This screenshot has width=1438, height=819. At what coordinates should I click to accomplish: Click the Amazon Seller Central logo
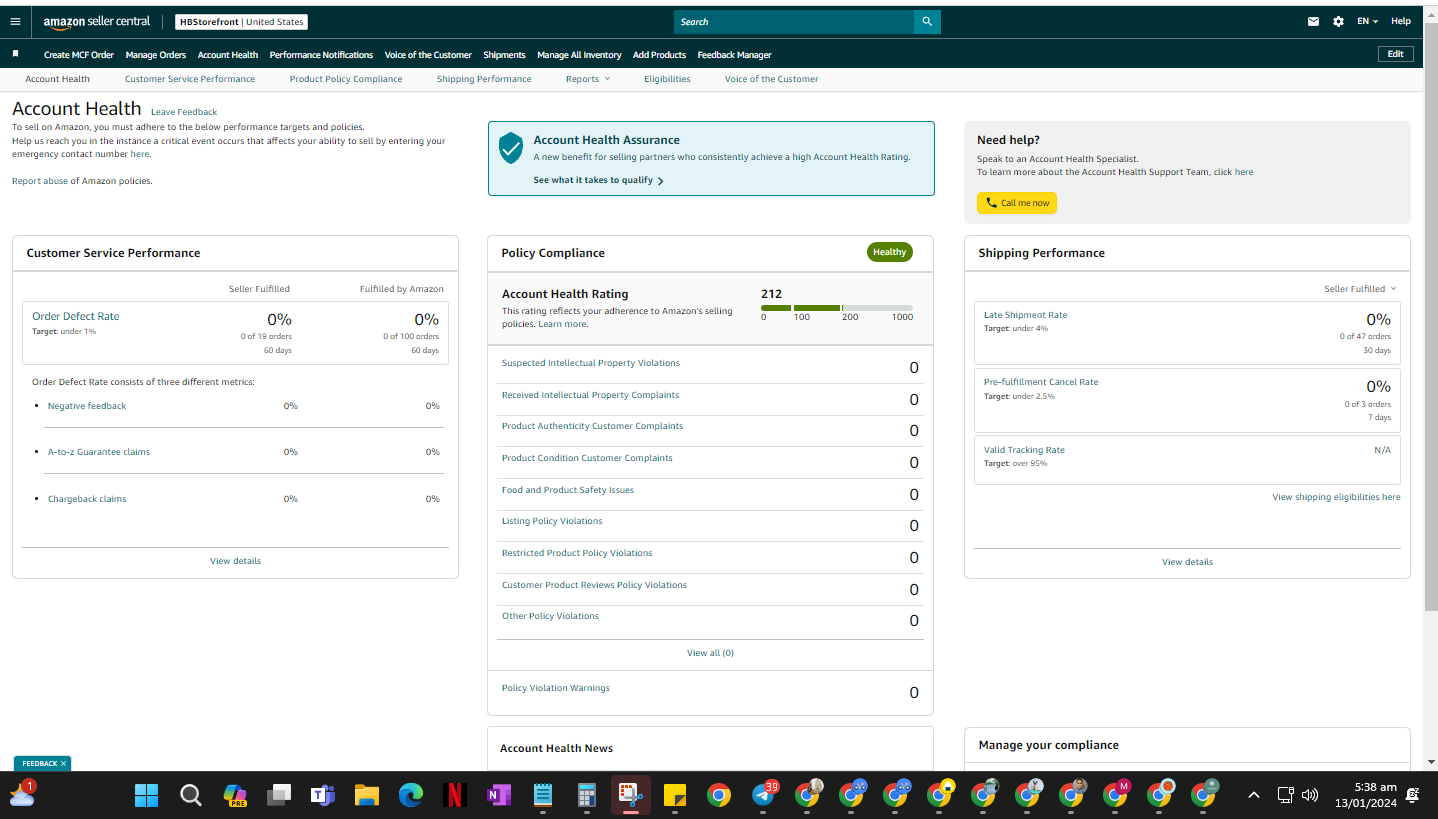(97, 21)
